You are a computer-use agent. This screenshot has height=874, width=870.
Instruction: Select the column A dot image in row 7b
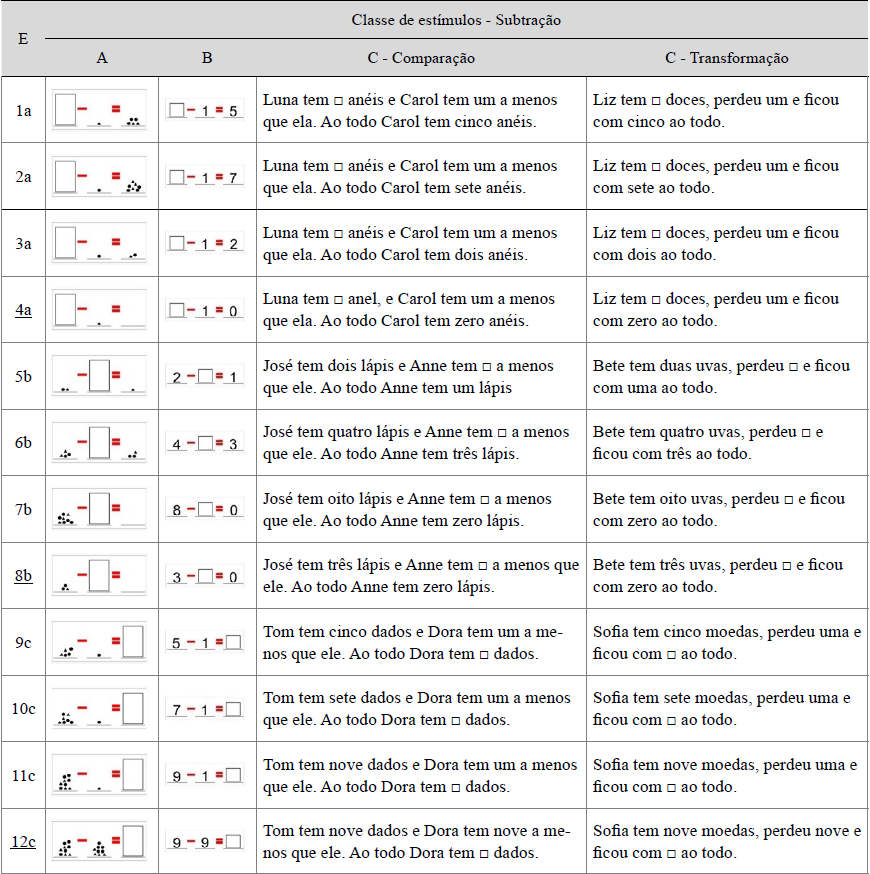pos(100,509)
